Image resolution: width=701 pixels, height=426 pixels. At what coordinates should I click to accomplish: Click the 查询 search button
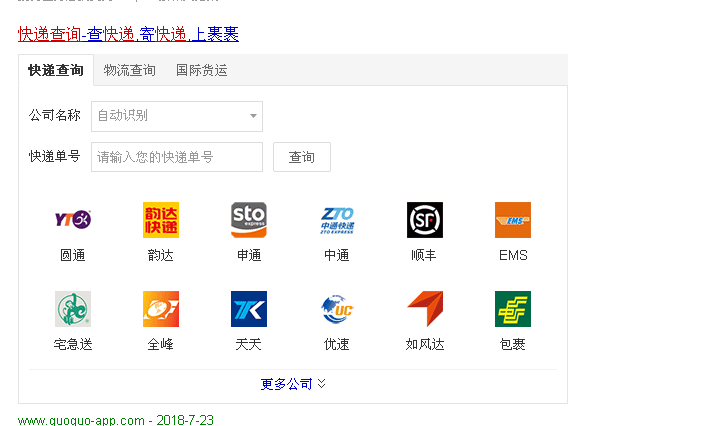click(x=302, y=157)
